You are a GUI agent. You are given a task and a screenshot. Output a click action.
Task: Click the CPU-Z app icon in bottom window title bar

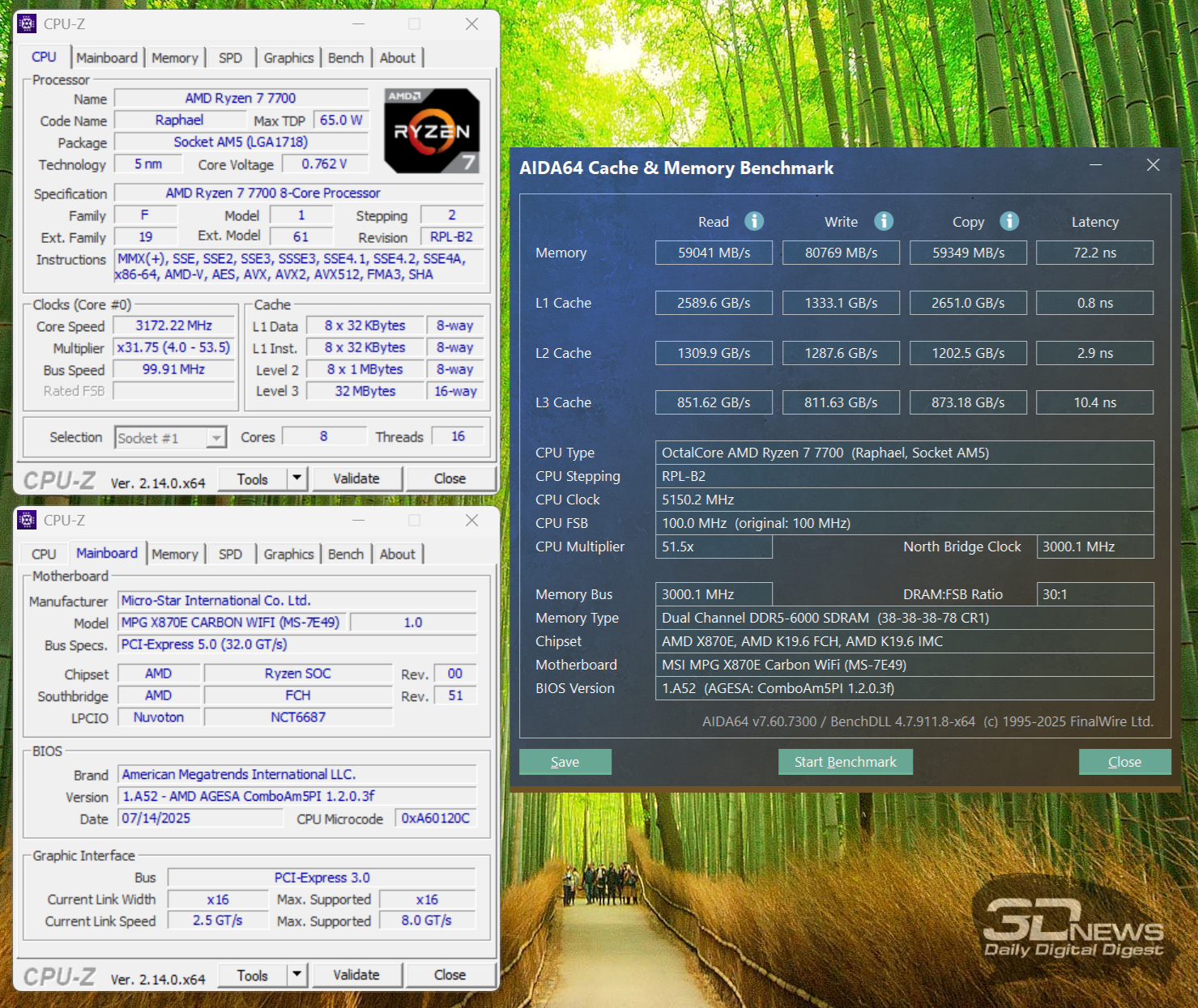pos(27,520)
